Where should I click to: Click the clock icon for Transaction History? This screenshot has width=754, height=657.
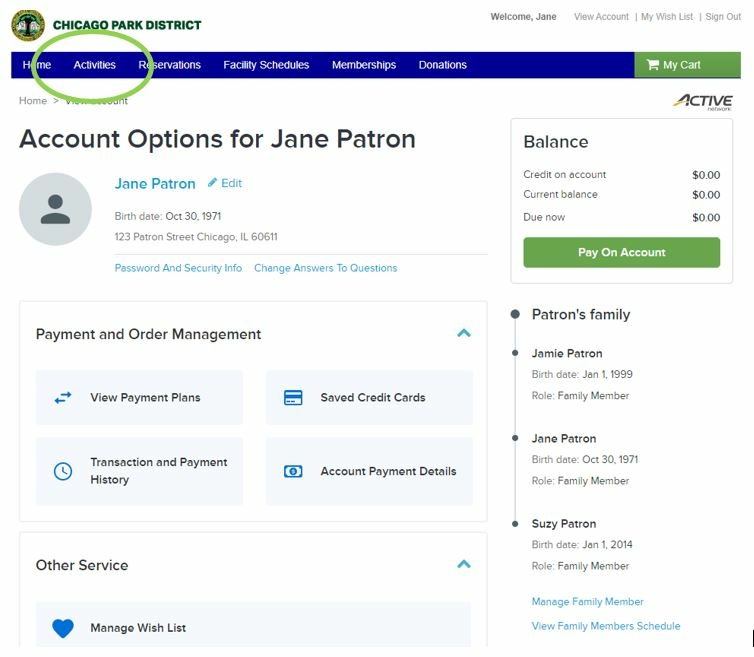pyautogui.click(x=63, y=471)
